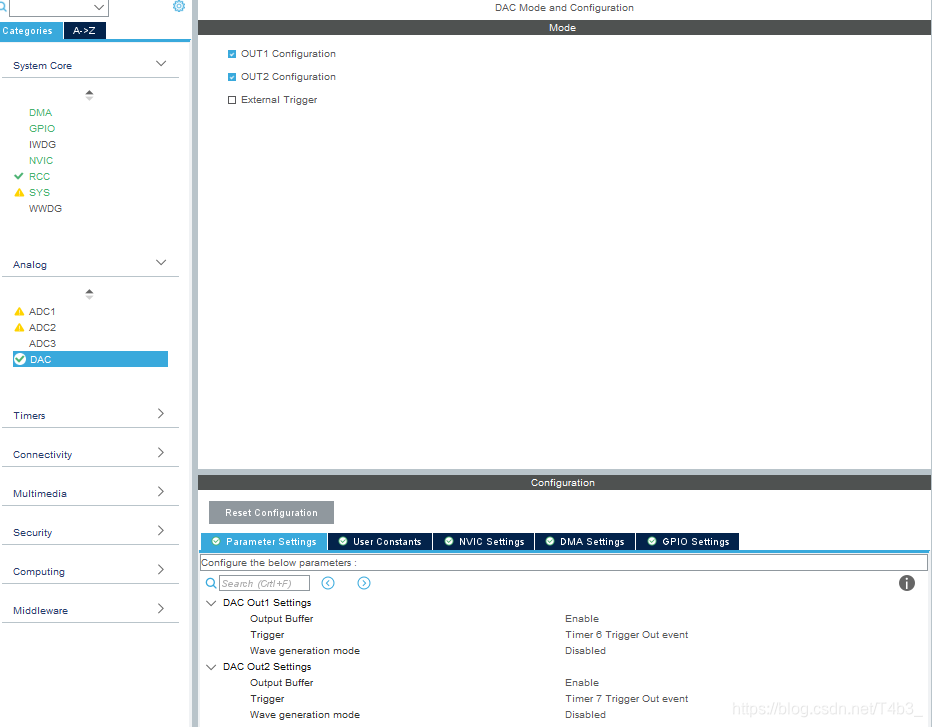
Task: Click the parameter Search field
Action: click(x=264, y=583)
